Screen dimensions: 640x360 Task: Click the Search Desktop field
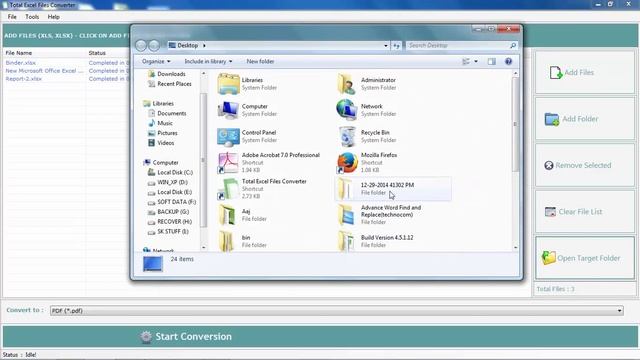coord(461,45)
